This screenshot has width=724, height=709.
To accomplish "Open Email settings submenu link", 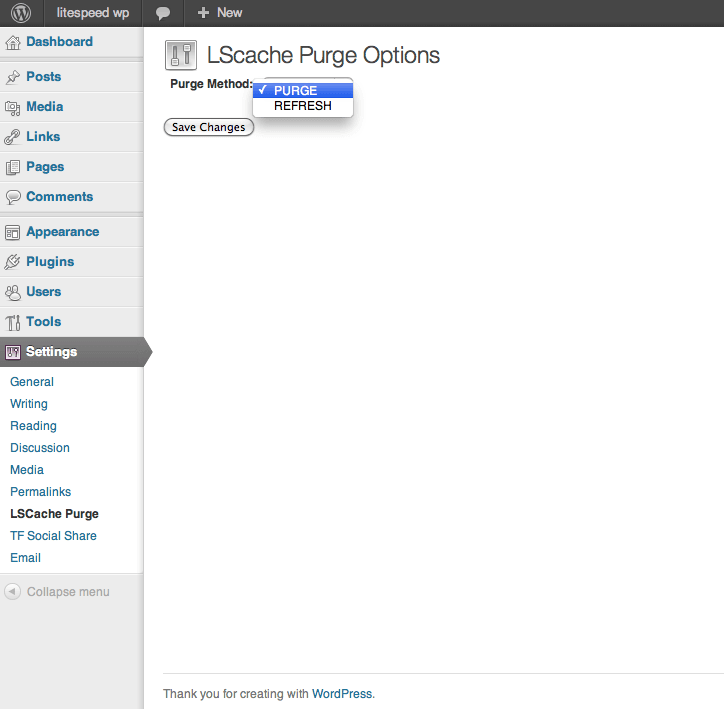I will coord(25,558).
